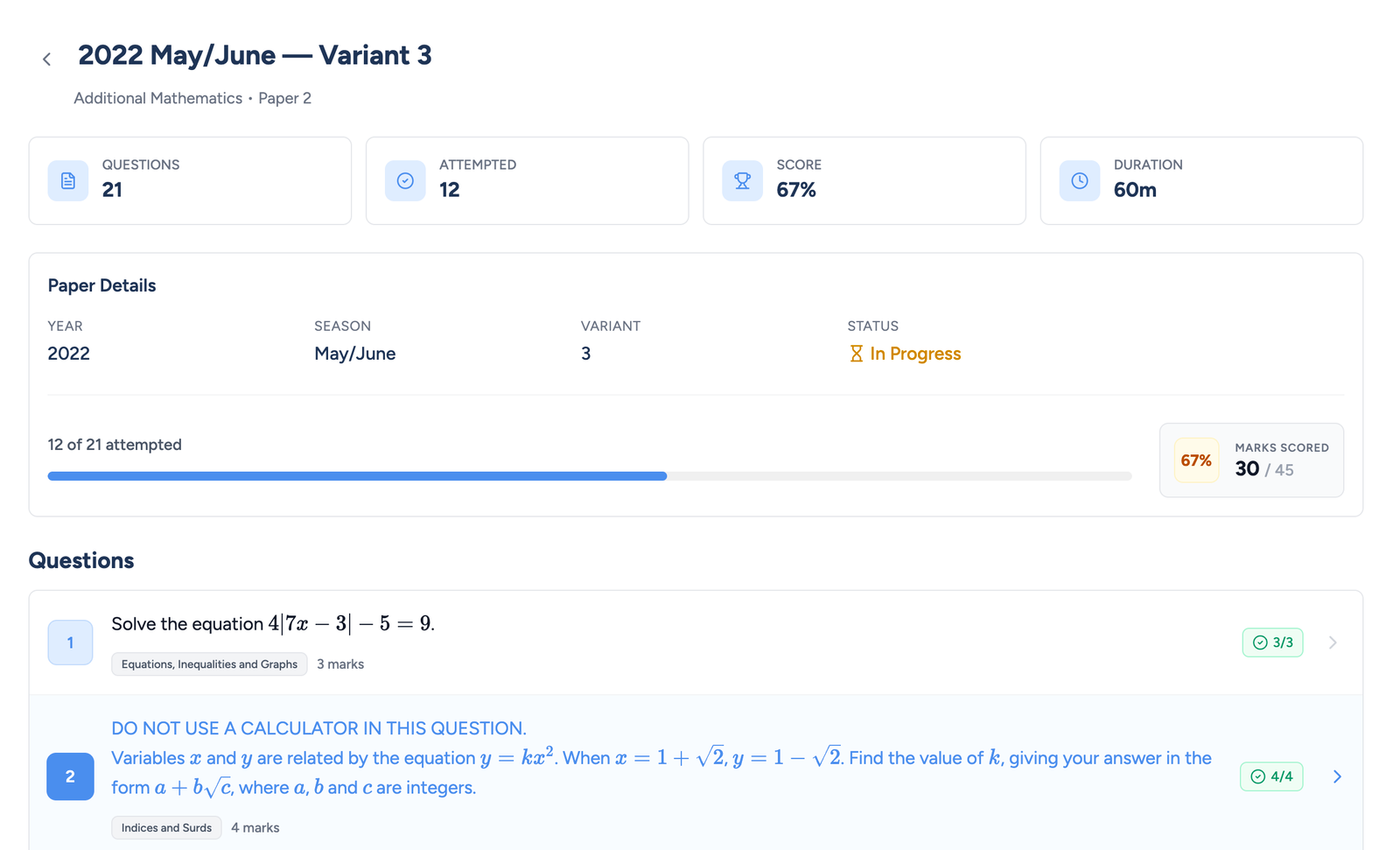Click the Score trophy icon
Screen dimensions: 1400x850
point(742,181)
